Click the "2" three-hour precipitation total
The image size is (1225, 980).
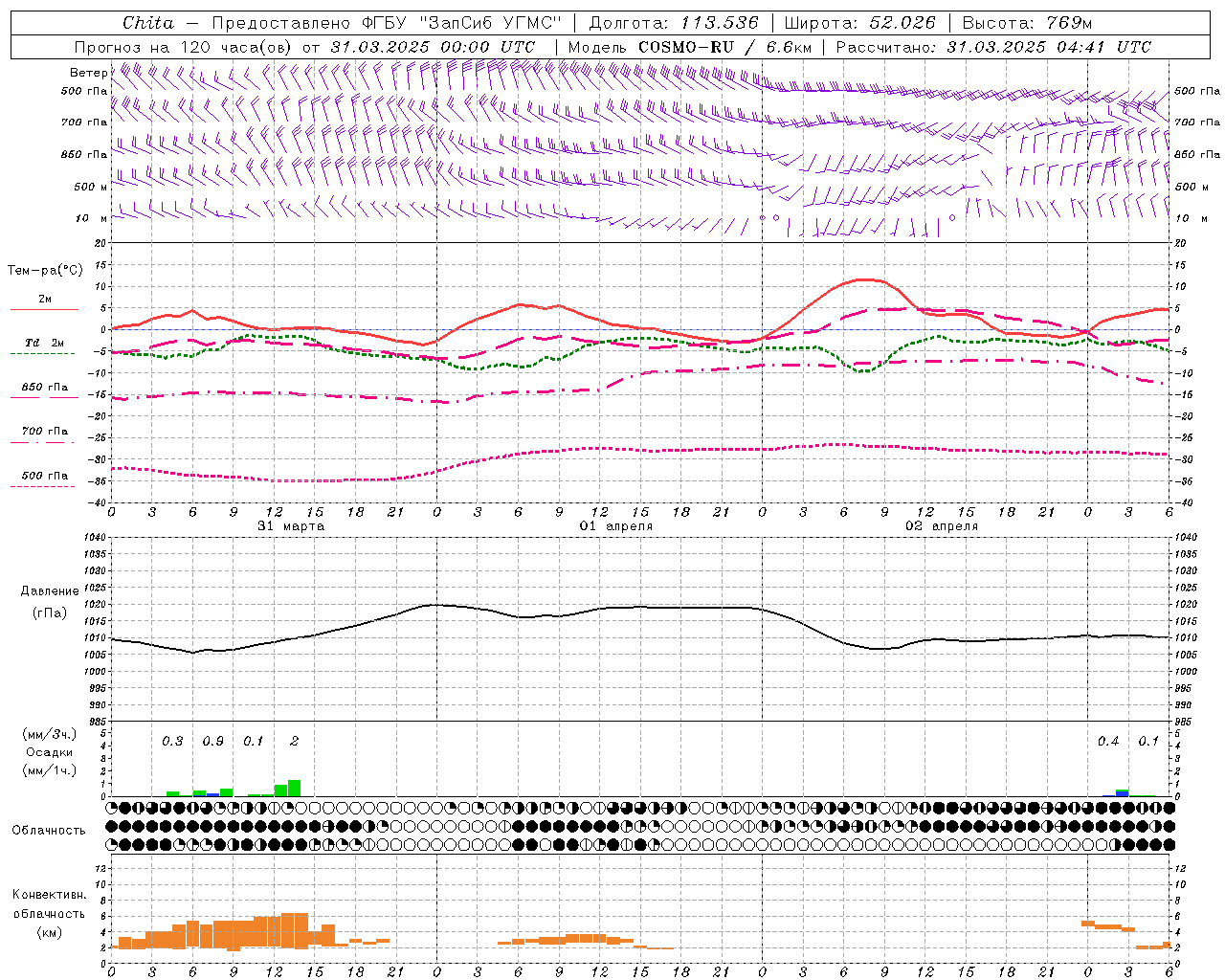point(294,742)
